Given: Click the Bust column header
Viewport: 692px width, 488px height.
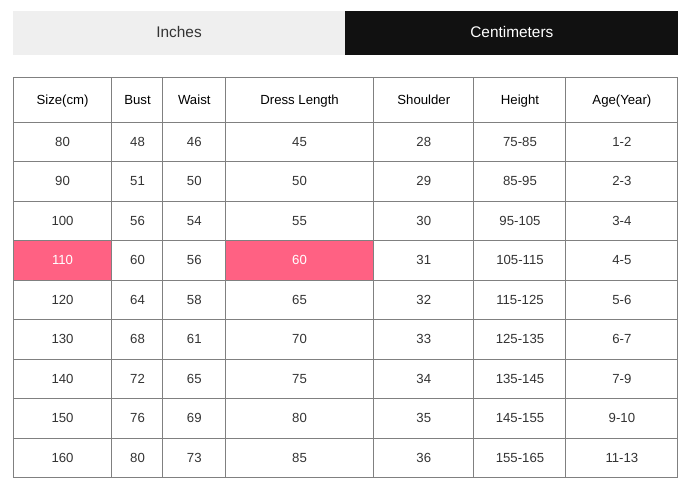Looking at the screenshot, I should point(137,100).
